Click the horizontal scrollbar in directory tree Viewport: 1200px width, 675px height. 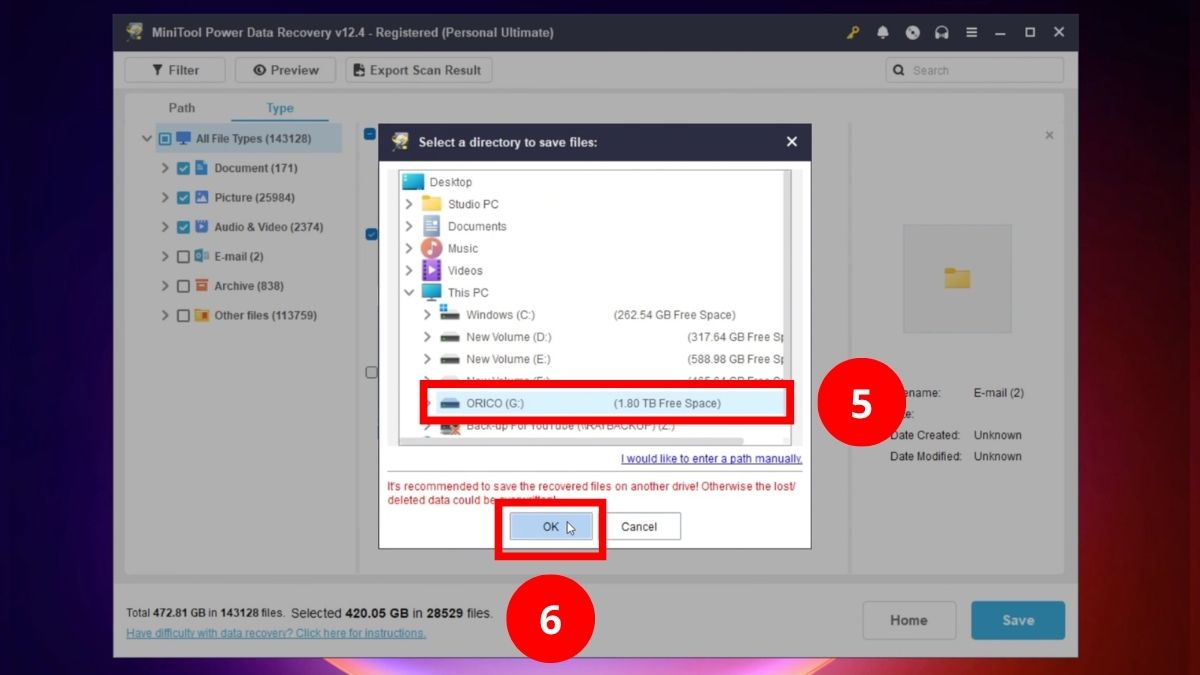tap(570, 440)
